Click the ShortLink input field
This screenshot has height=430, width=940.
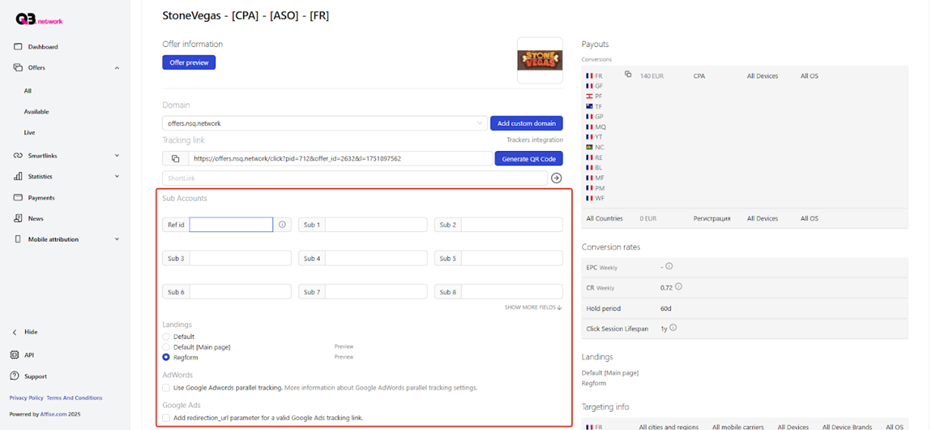pos(355,178)
